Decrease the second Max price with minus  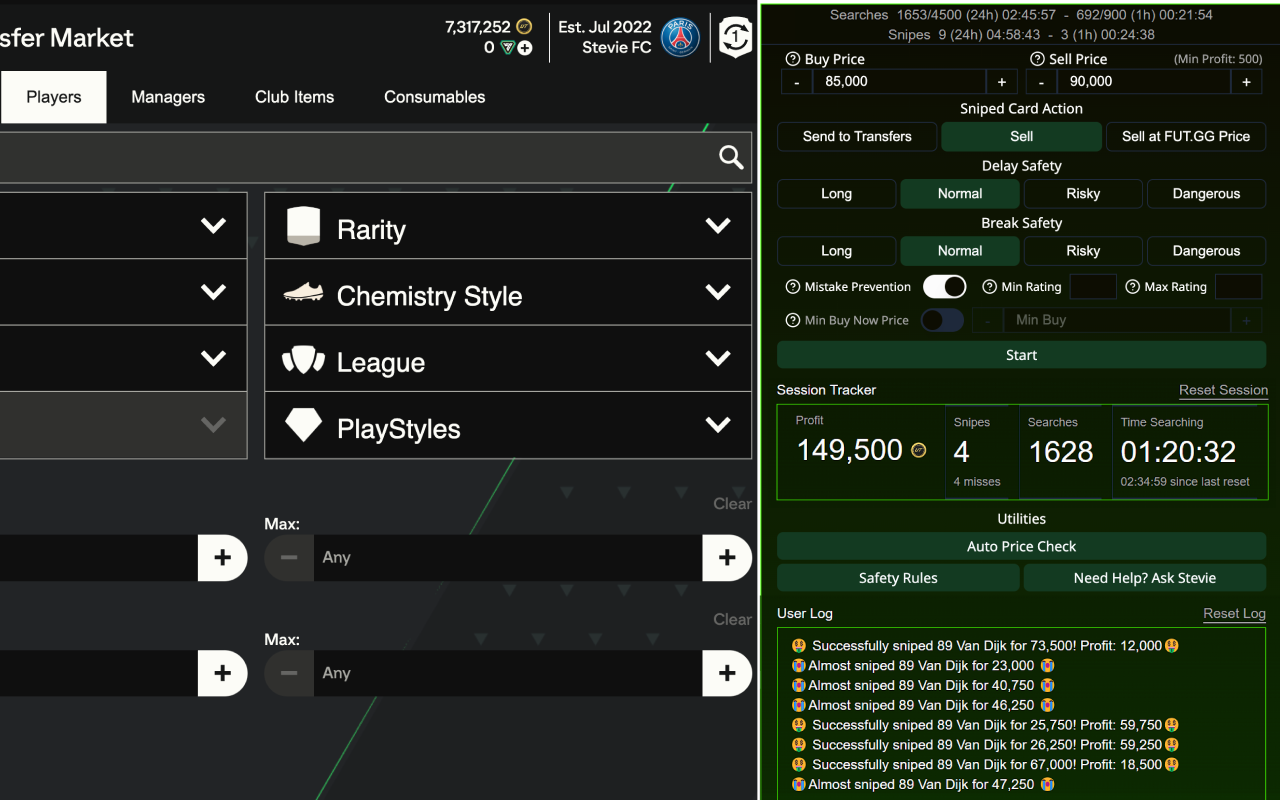289,673
